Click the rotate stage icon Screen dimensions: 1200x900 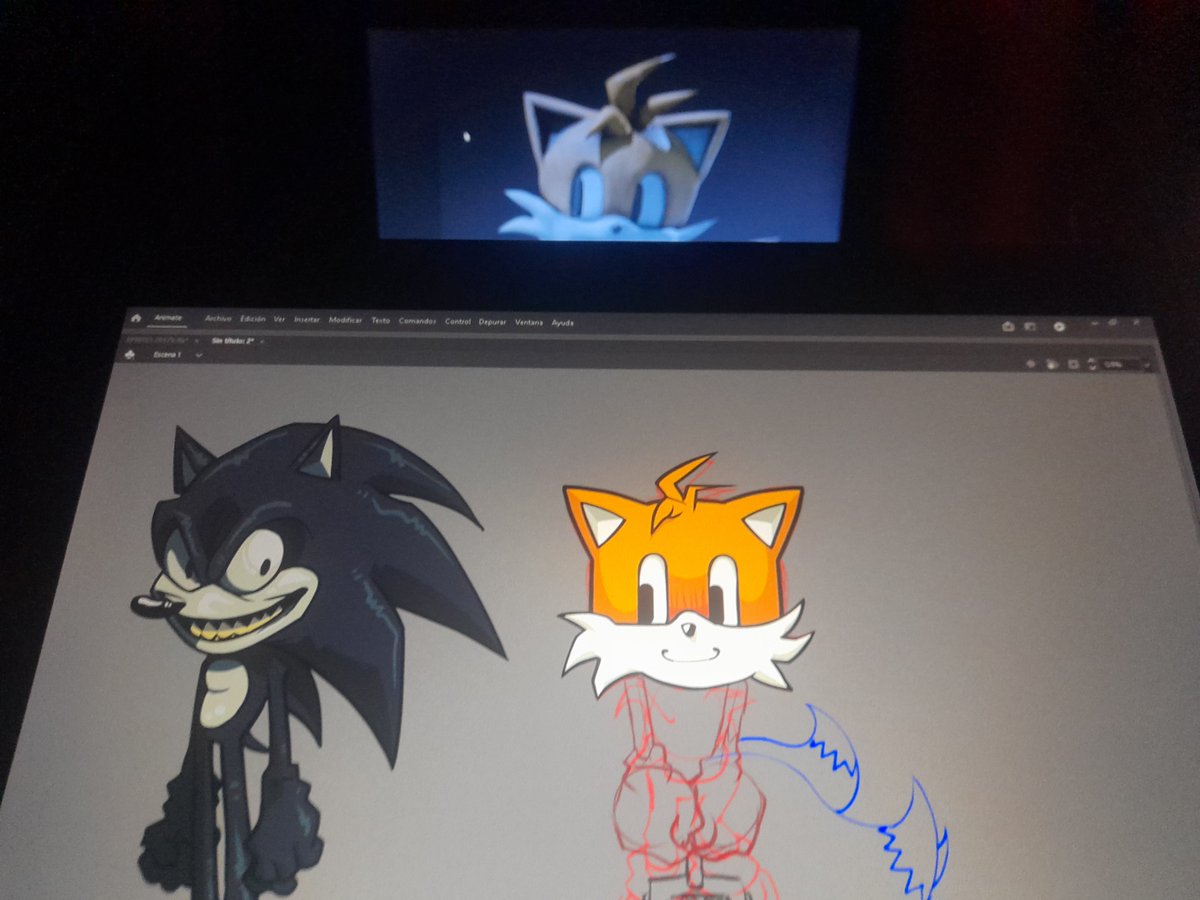pos(1092,364)
